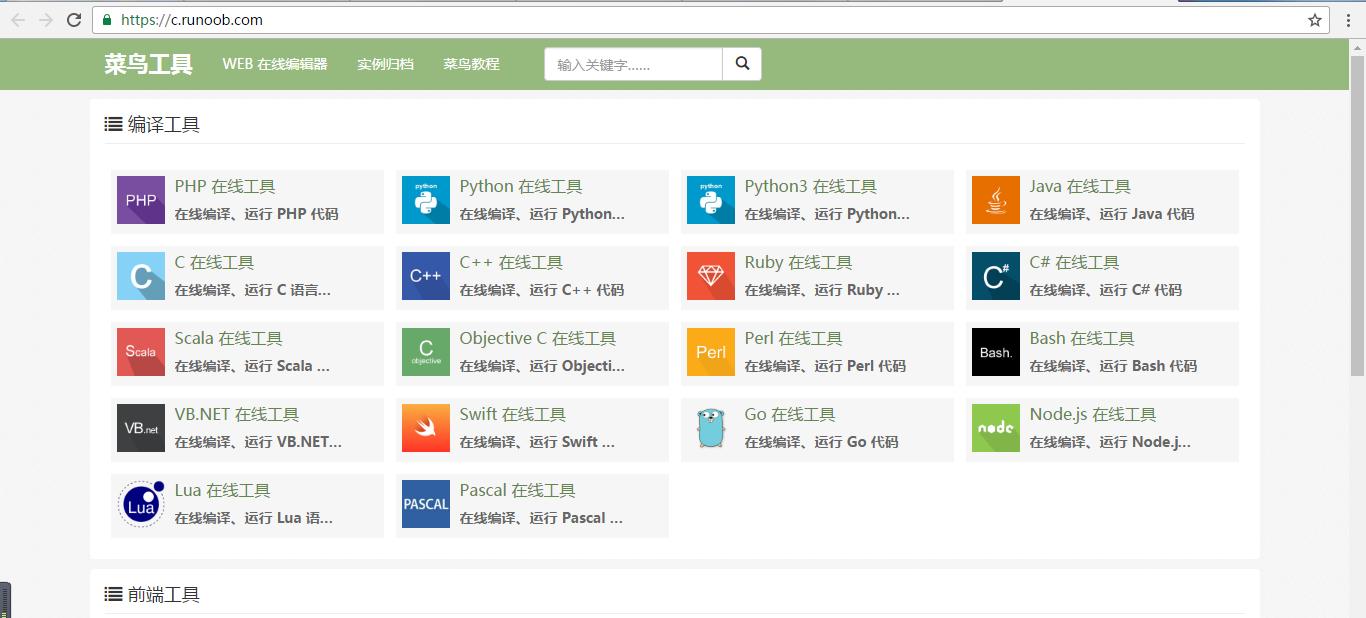Click the text 在线编译、运行 PHP 代码
Viewport: 1366px width, 618px height.
257,214
